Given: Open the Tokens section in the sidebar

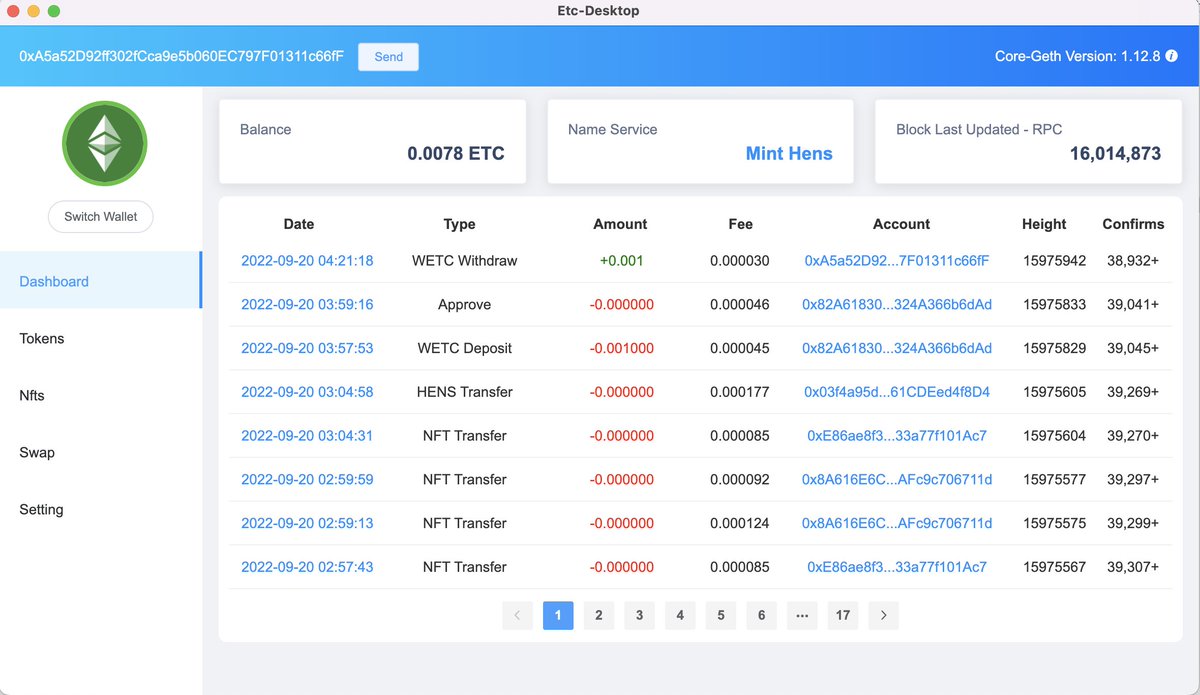Looking at the screenshot, I should click(41, 338).
